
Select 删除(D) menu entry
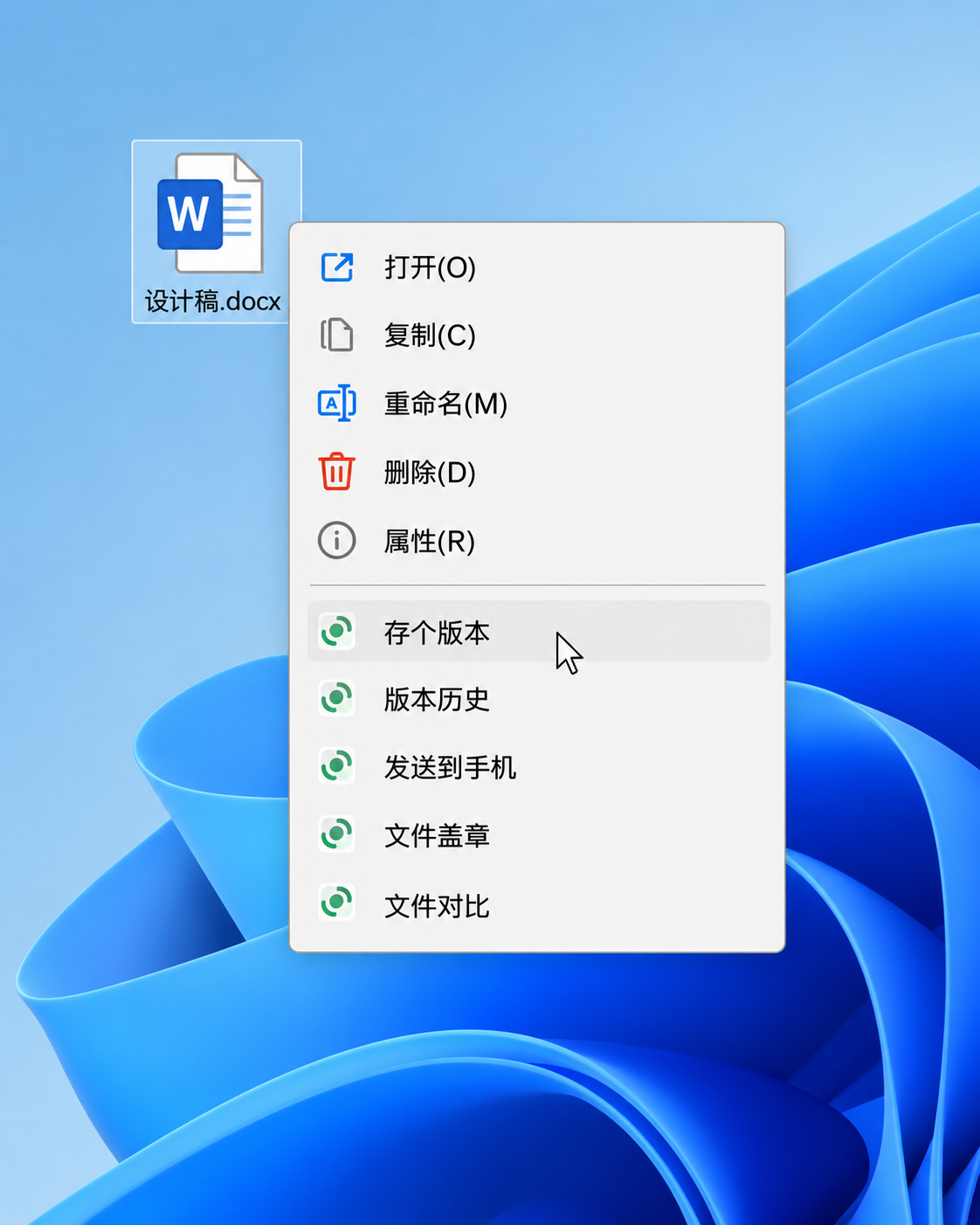coord(538,472)
